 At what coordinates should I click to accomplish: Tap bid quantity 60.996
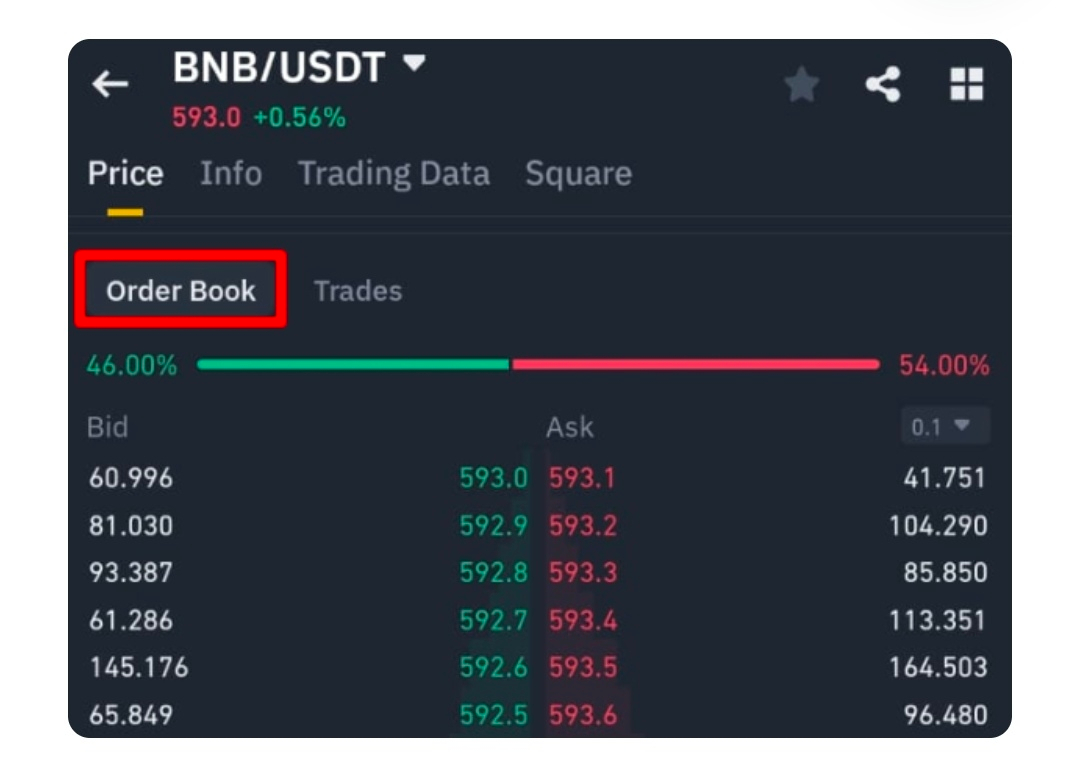(x=131, y=478)
